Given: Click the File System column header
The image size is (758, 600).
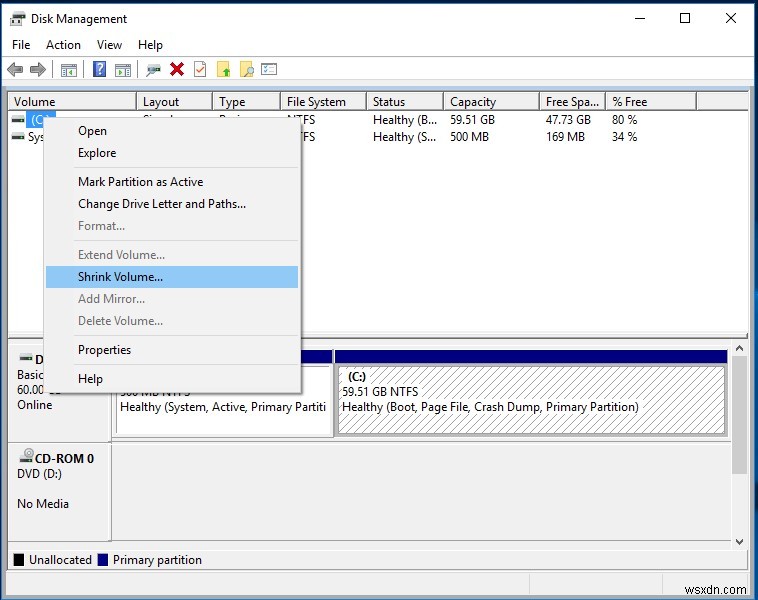Looking at the screenshot, I should (316, 102).
